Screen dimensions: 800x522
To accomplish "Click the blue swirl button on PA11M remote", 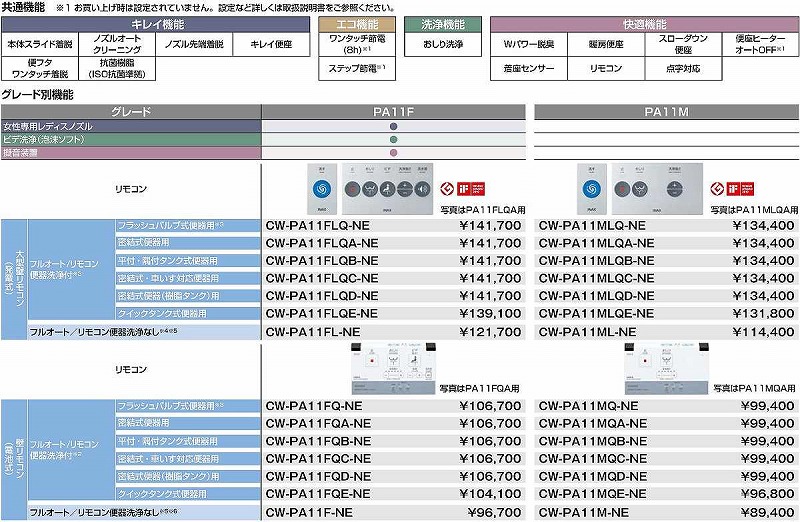I will (591, 187).
